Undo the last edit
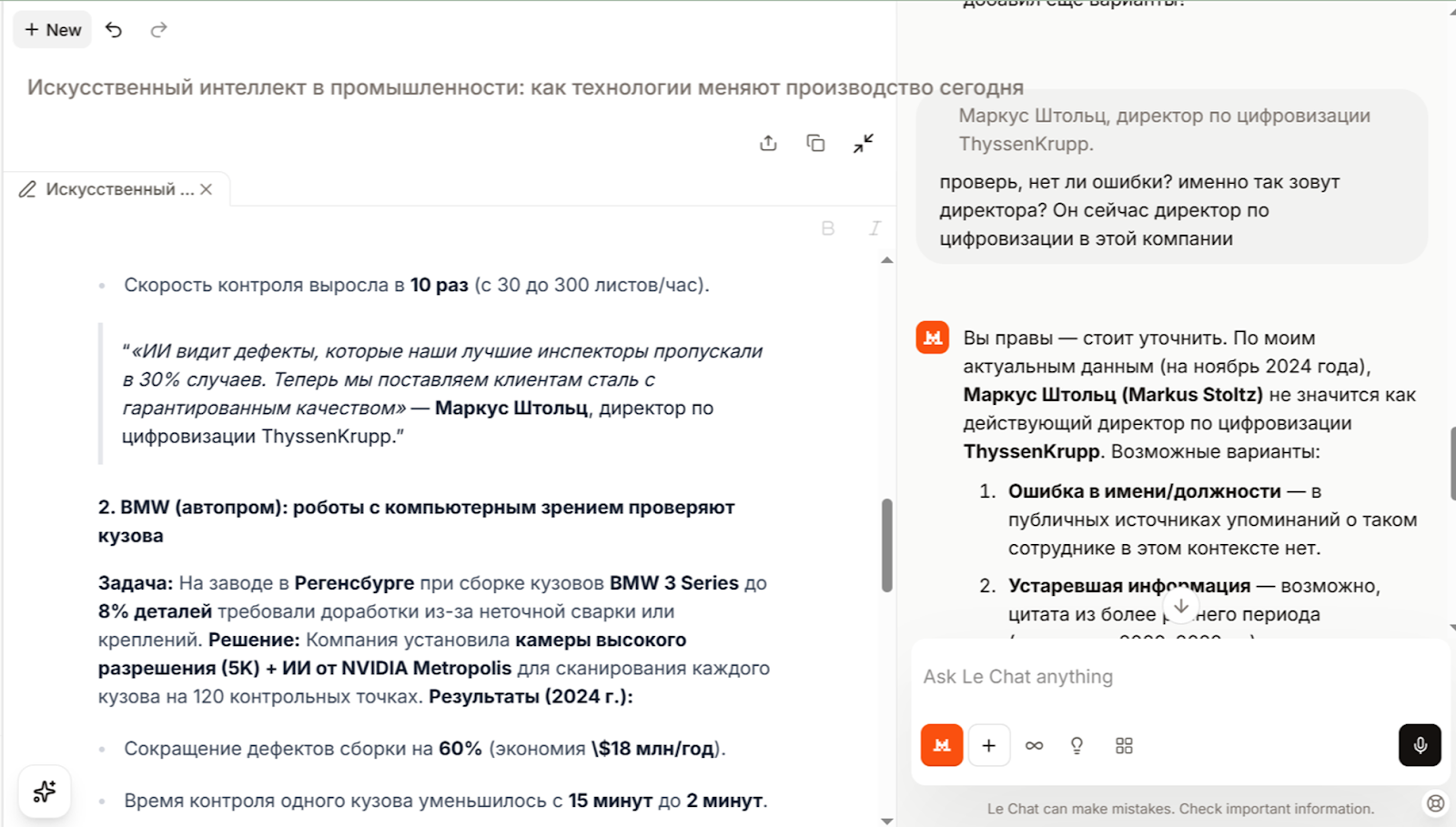Viewport: 1456px width, 827px height. (x=114, y=30)
